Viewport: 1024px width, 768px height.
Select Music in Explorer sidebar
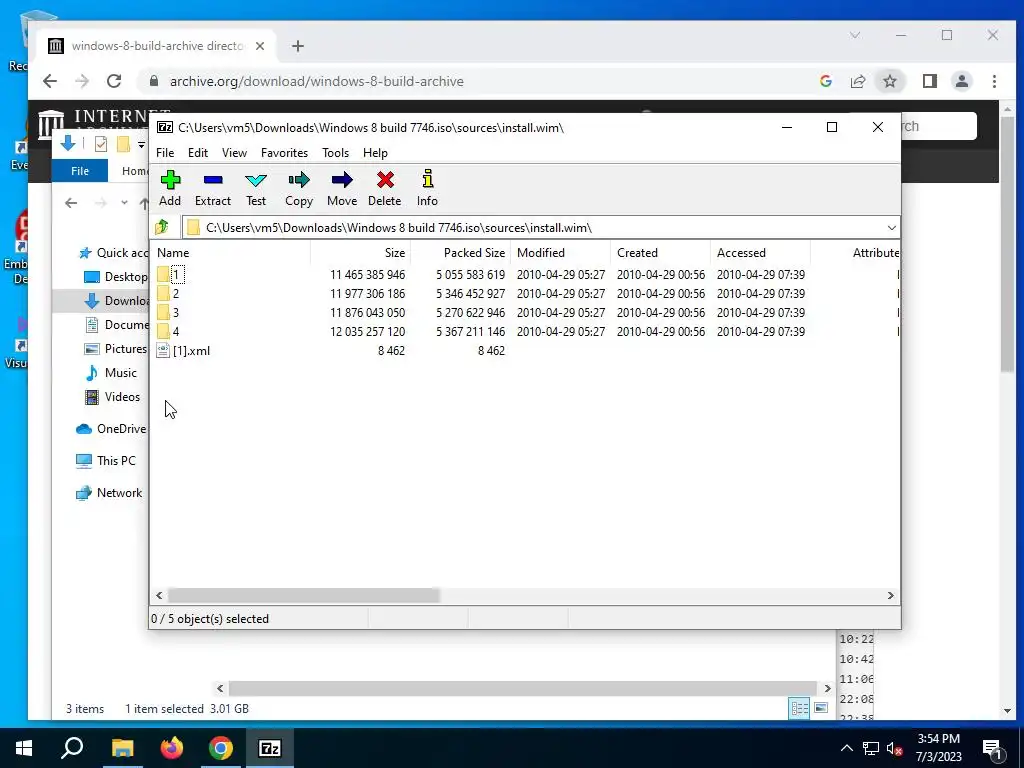tap(111, 373)
